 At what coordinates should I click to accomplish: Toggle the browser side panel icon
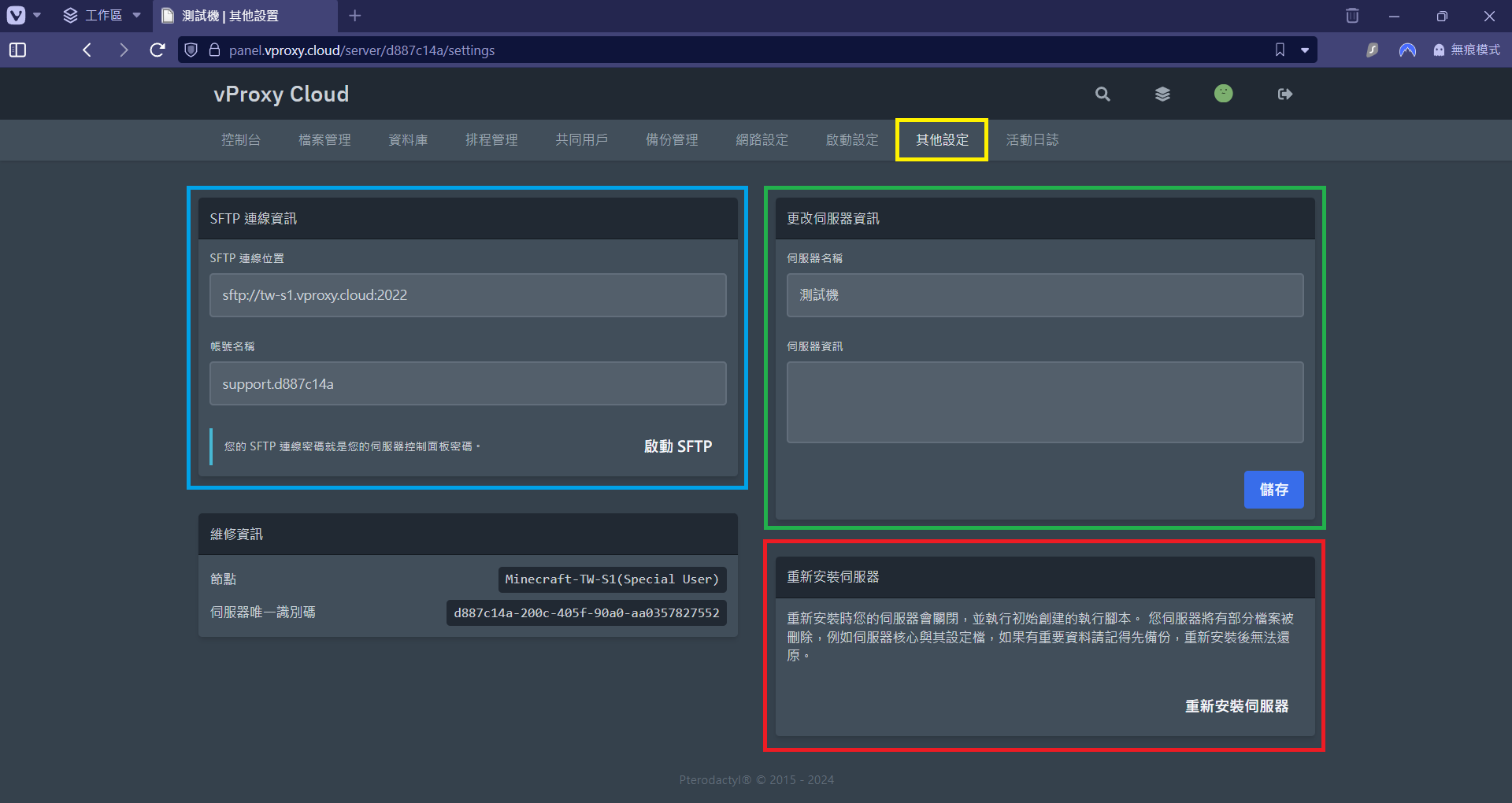point(17,50)
